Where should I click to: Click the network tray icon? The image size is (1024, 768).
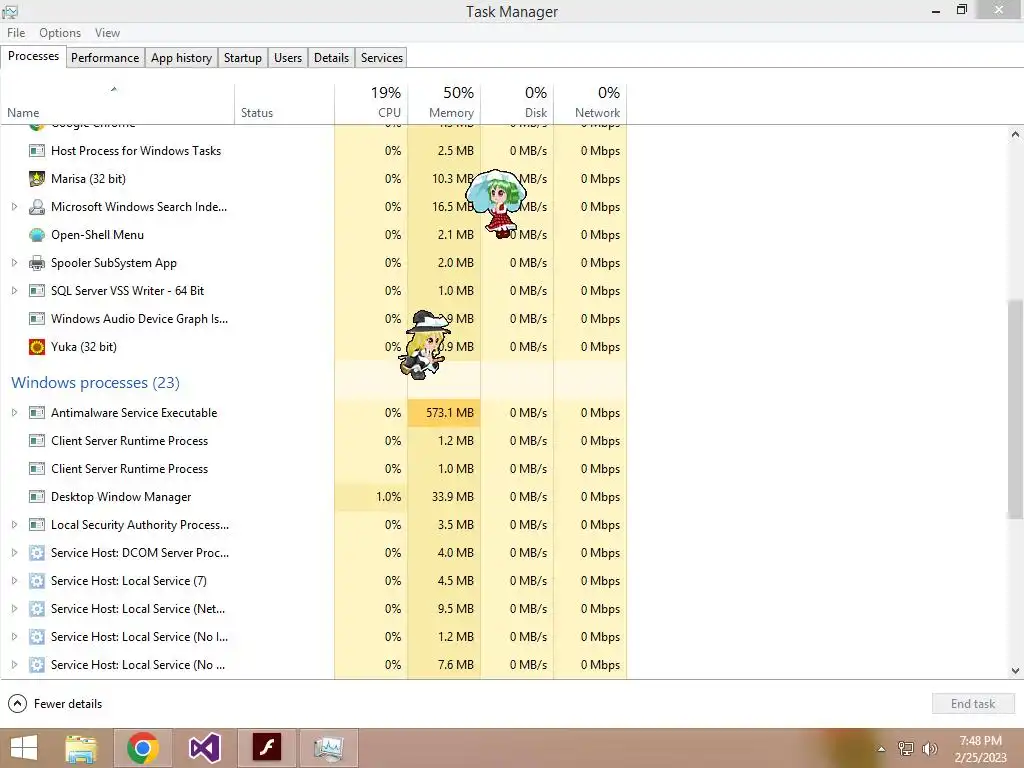click(906, 748)
